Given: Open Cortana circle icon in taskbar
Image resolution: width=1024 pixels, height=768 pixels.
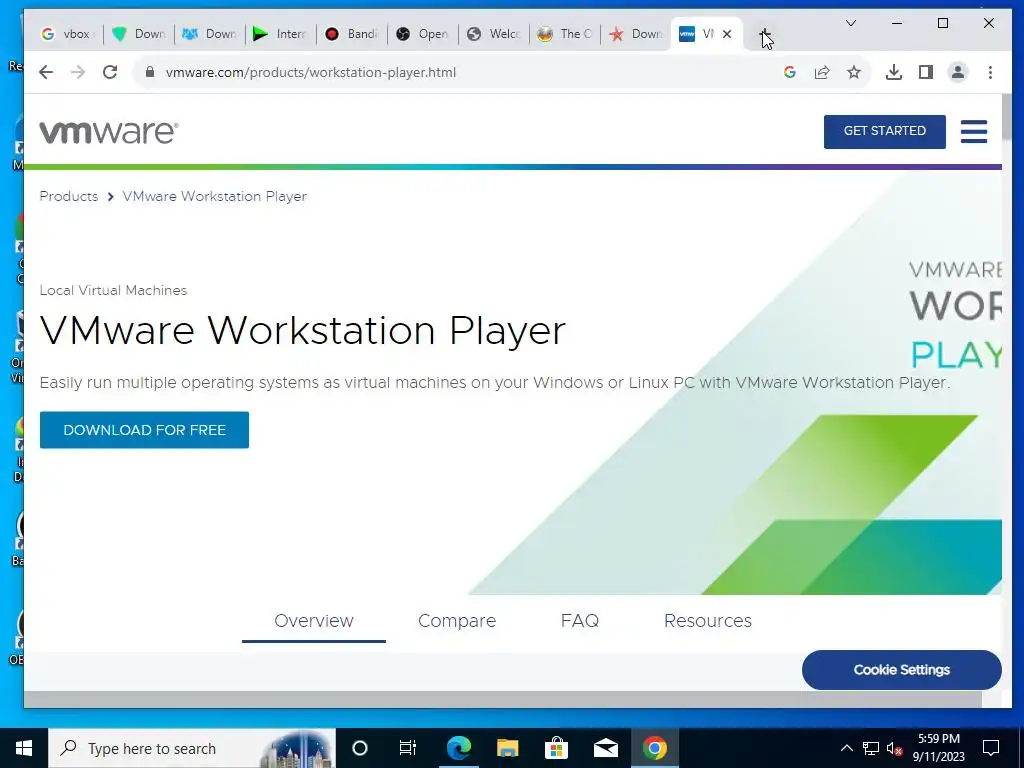Looking at the screenshot, I should click(x=360, y=748).
